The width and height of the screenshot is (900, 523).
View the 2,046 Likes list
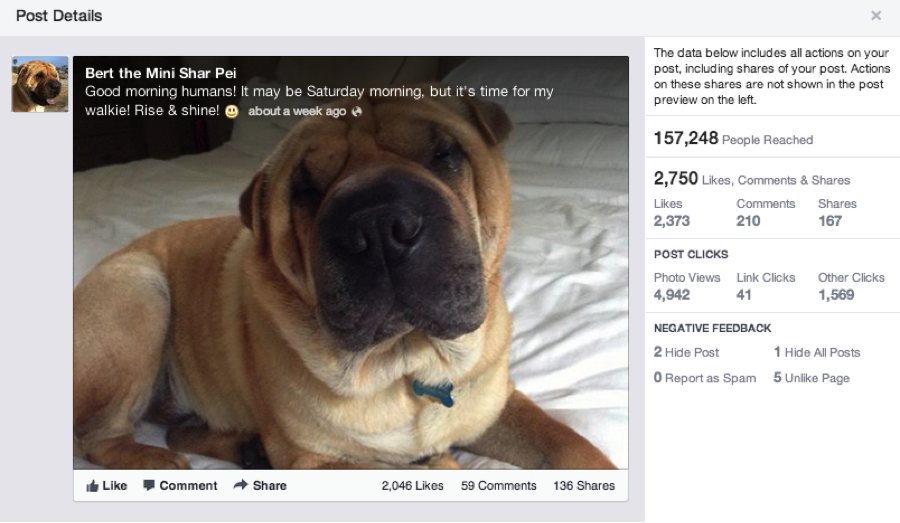pos(412,486)
